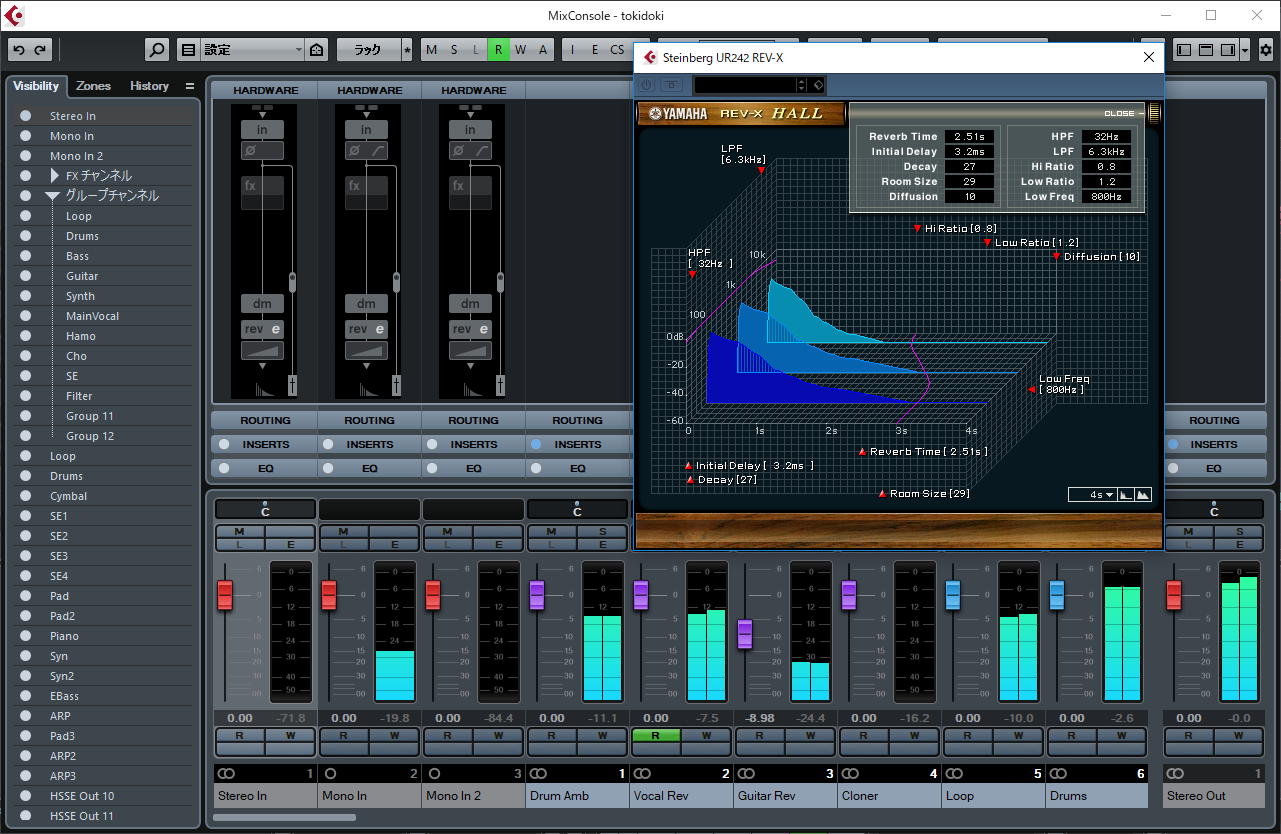1281x834 pixels.
Task: Select the Visibility tab
Action: 36,86
